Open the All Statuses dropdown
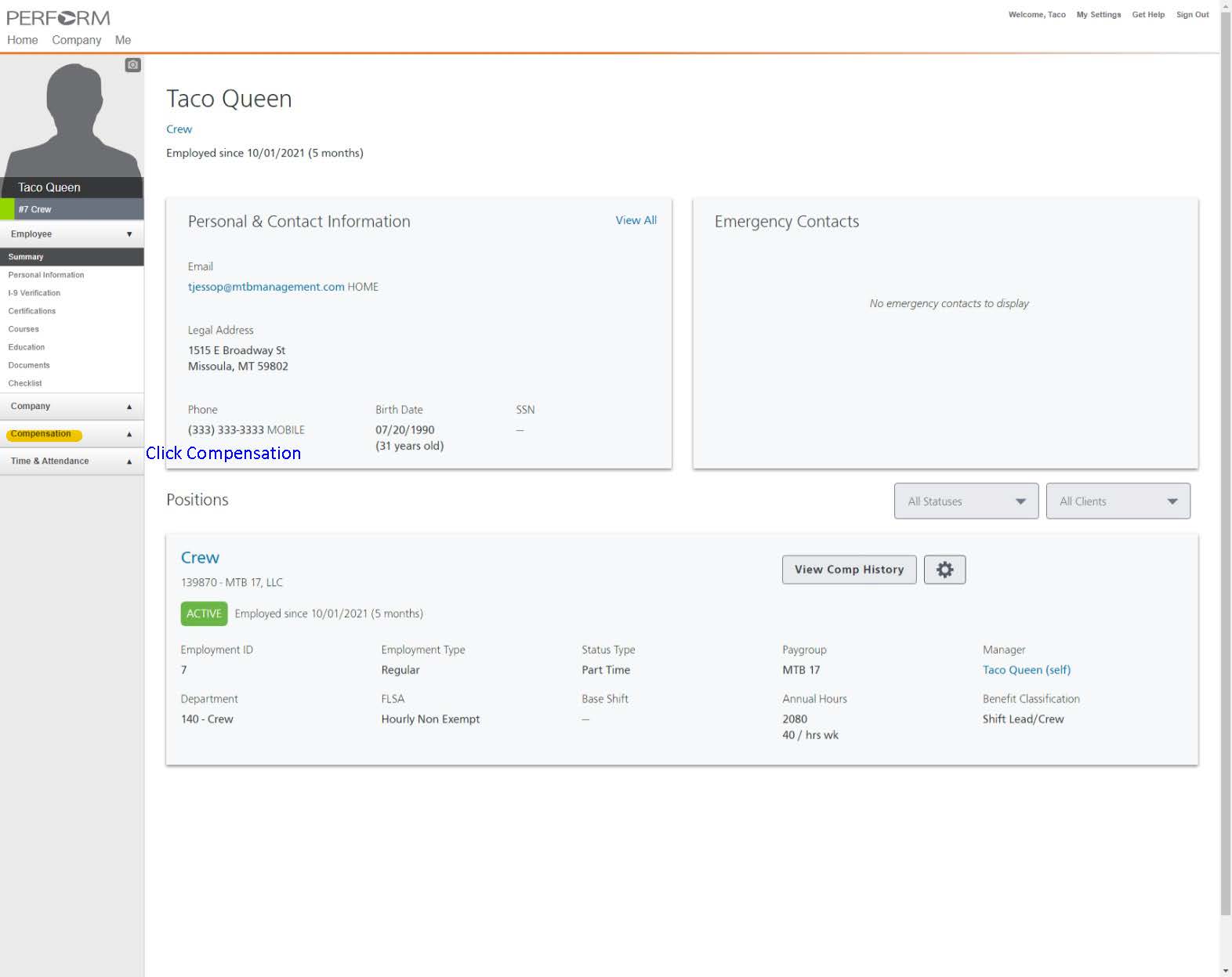The width and height of the screenshot is (1232, 977). pos(966,501)
